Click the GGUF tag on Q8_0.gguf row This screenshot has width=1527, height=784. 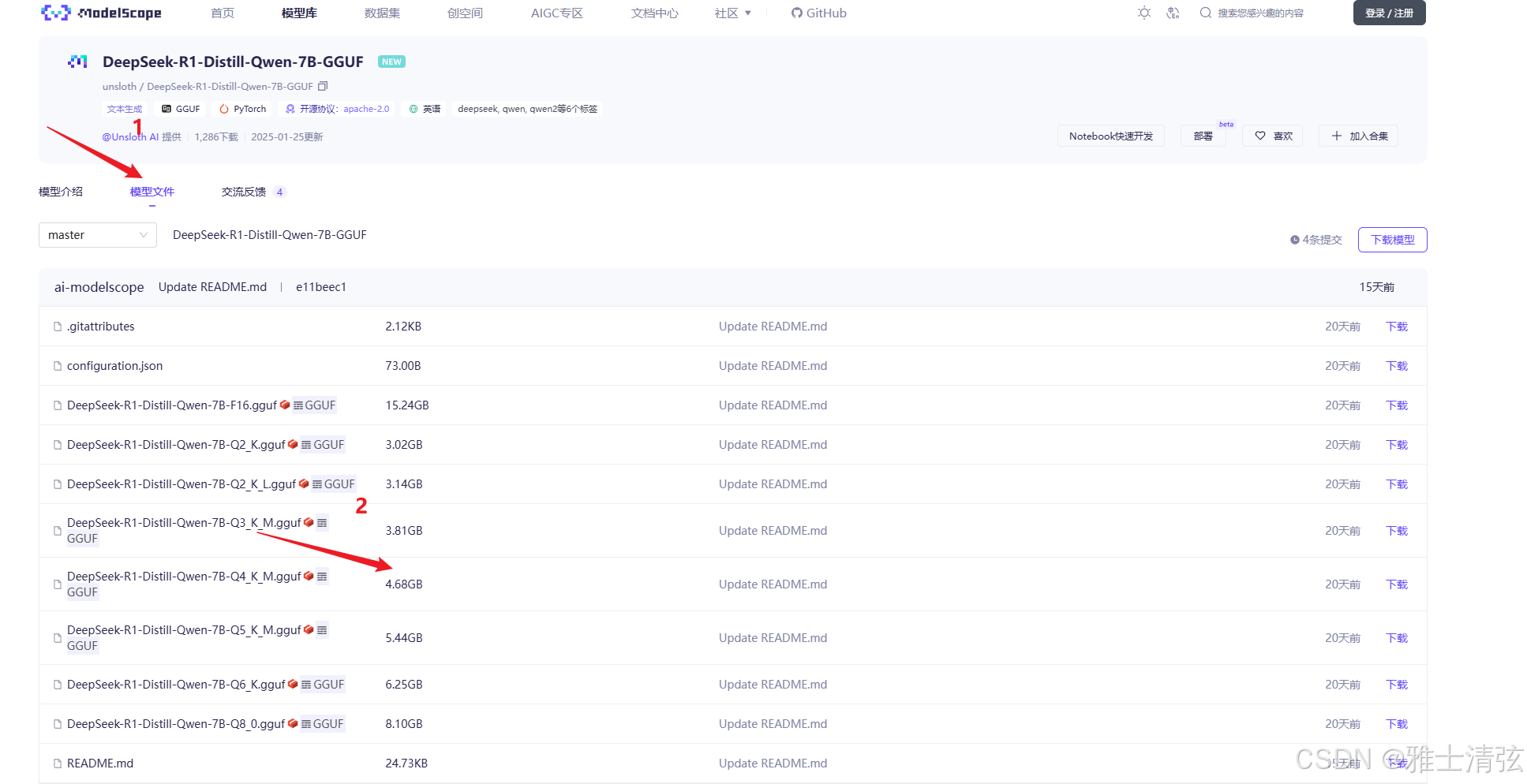click(x=322, y=724)
